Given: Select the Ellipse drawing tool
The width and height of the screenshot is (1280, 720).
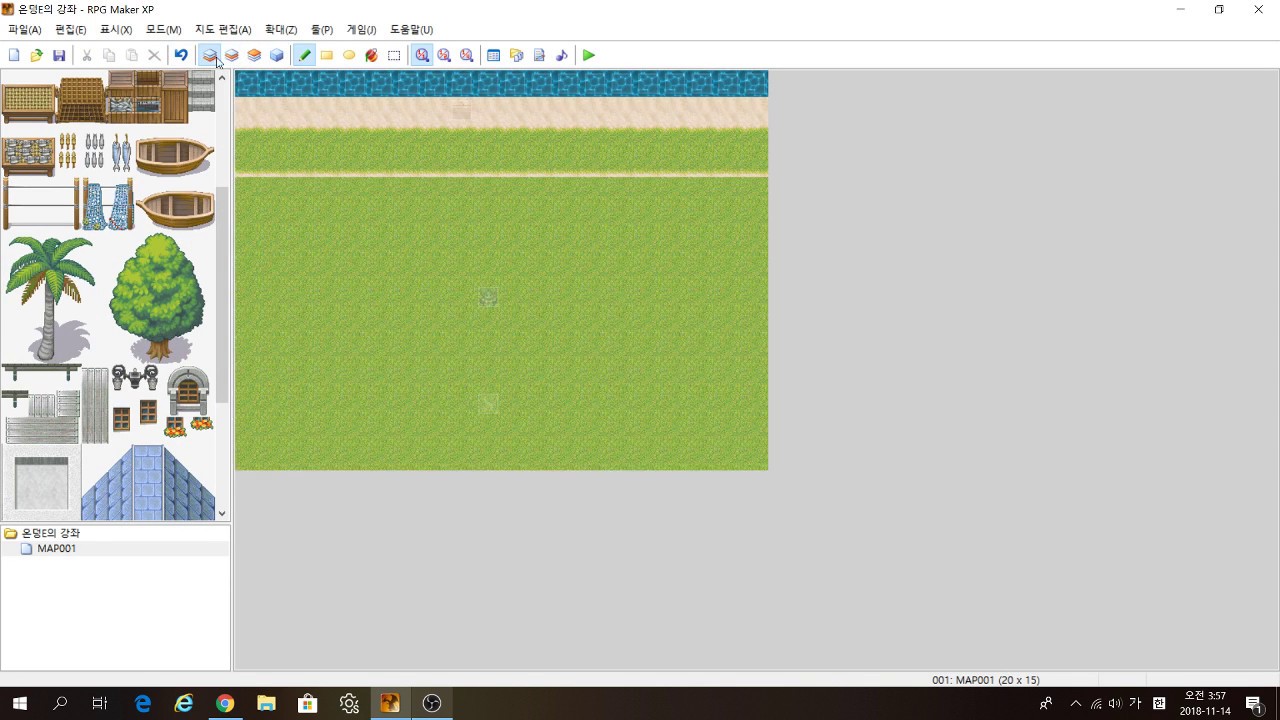Looking at the screenshot, I should [x=349, y=55].
